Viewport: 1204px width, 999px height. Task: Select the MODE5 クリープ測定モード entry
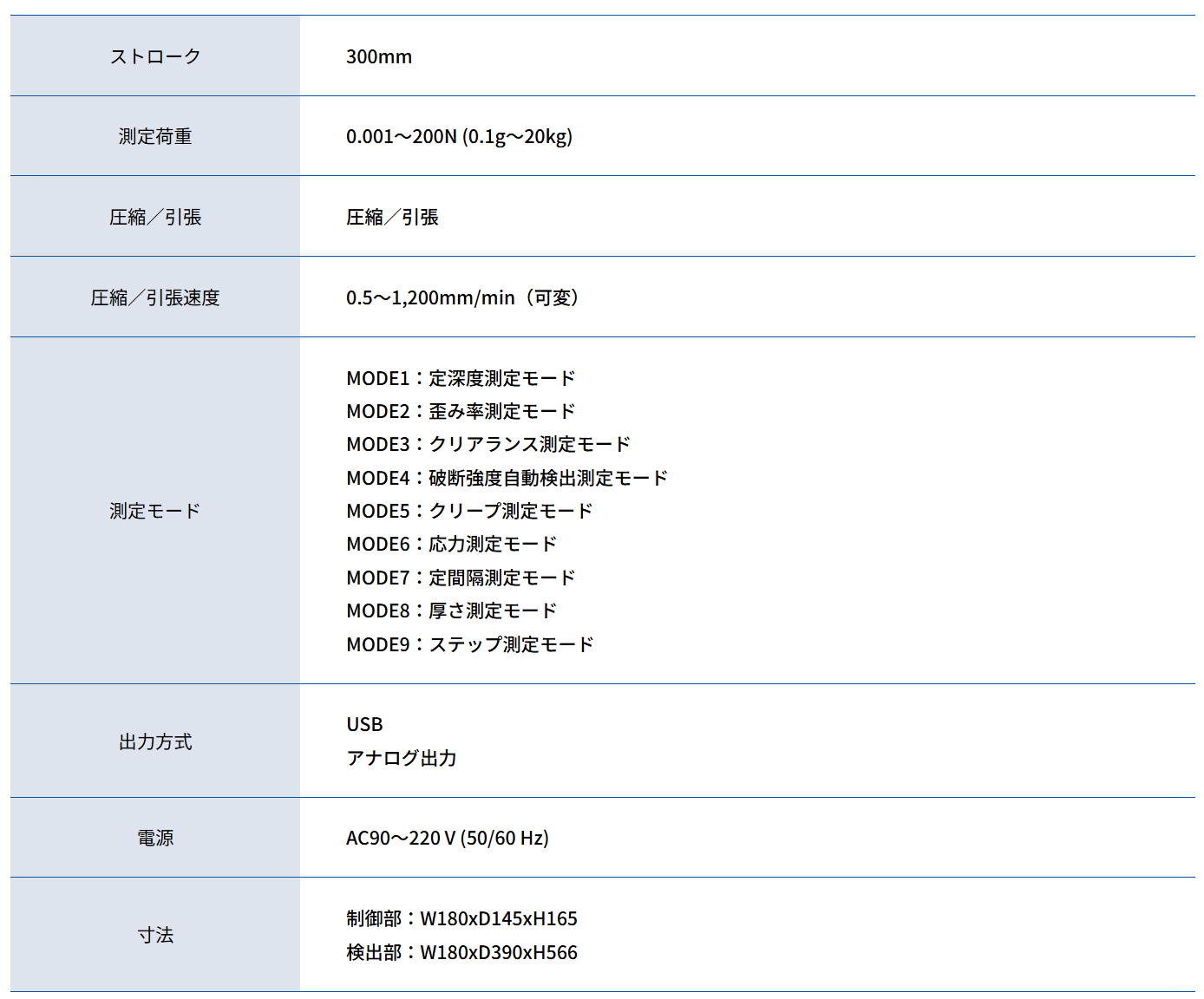coord(469,511)
